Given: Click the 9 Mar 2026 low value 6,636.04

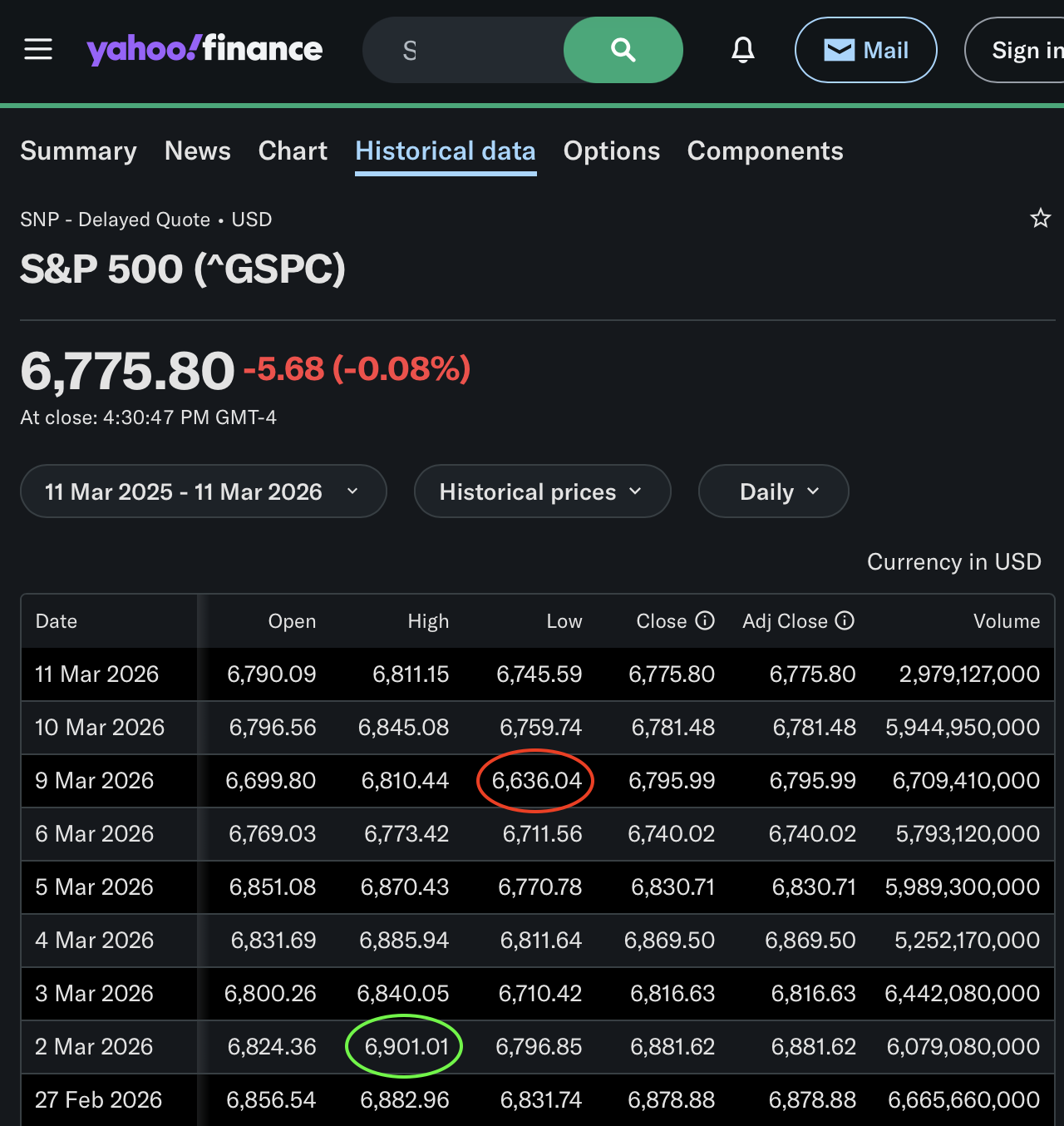Looking at the screenshot, I should pos(536,781).
